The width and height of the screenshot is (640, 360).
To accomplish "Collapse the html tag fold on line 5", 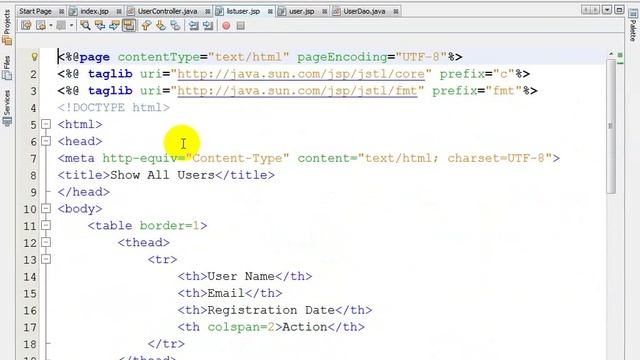I will (x=46, y=124).
